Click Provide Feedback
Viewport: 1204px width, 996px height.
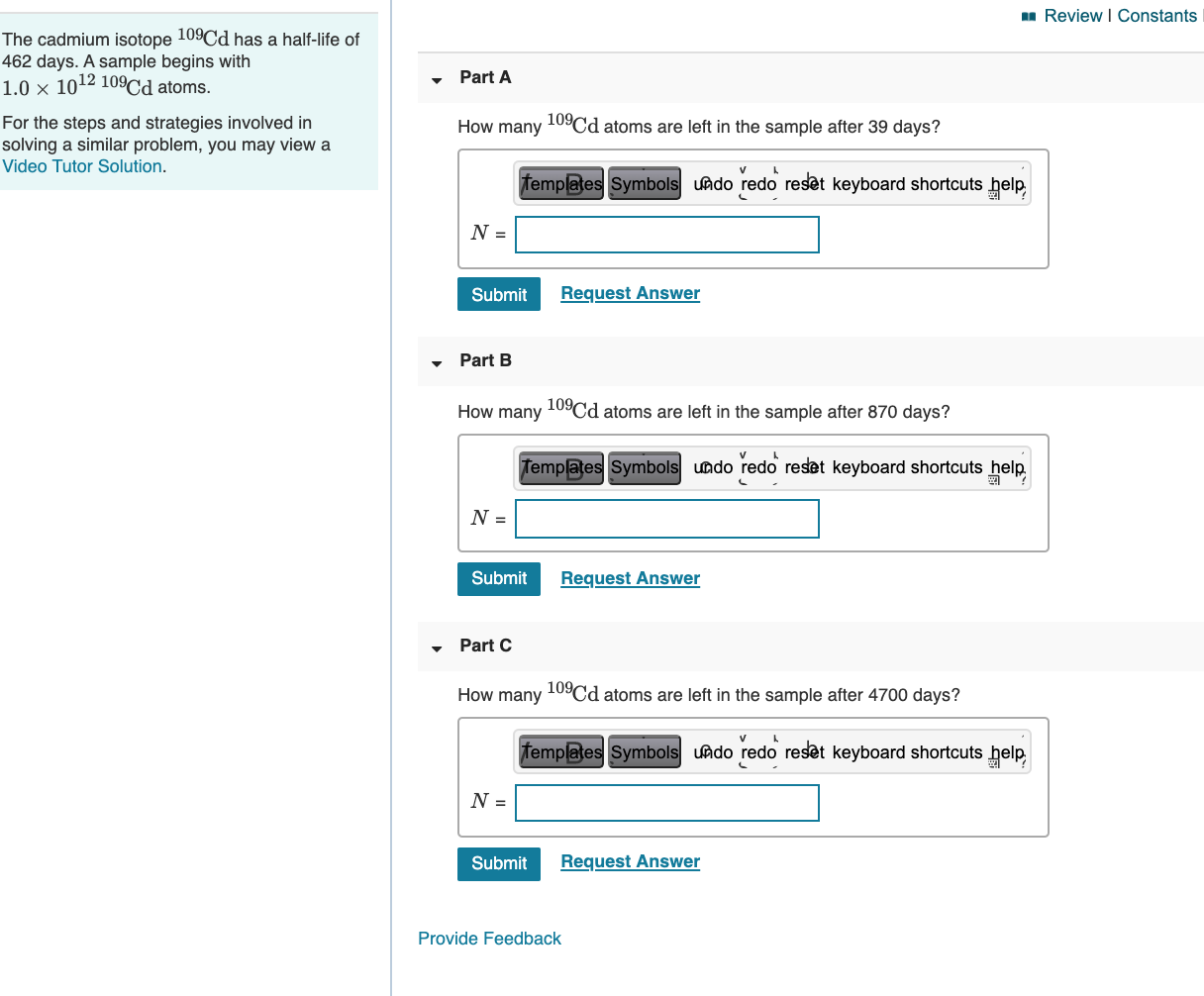pos(489,938)
